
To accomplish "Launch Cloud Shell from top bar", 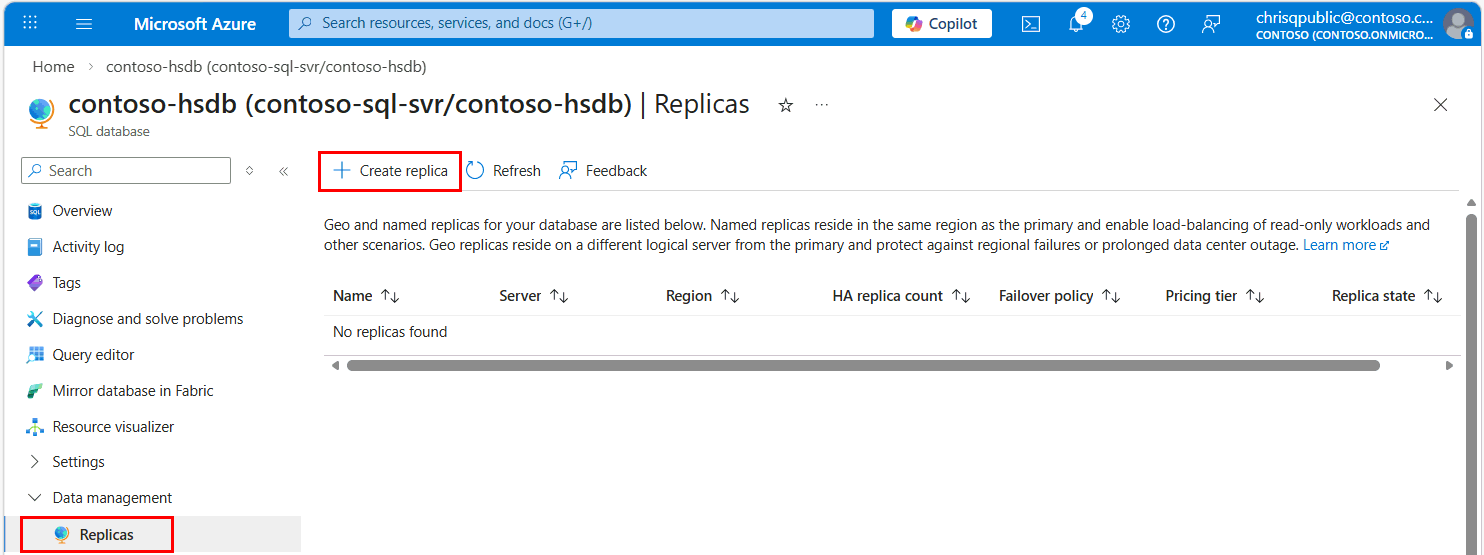I will pos(1031,24).
